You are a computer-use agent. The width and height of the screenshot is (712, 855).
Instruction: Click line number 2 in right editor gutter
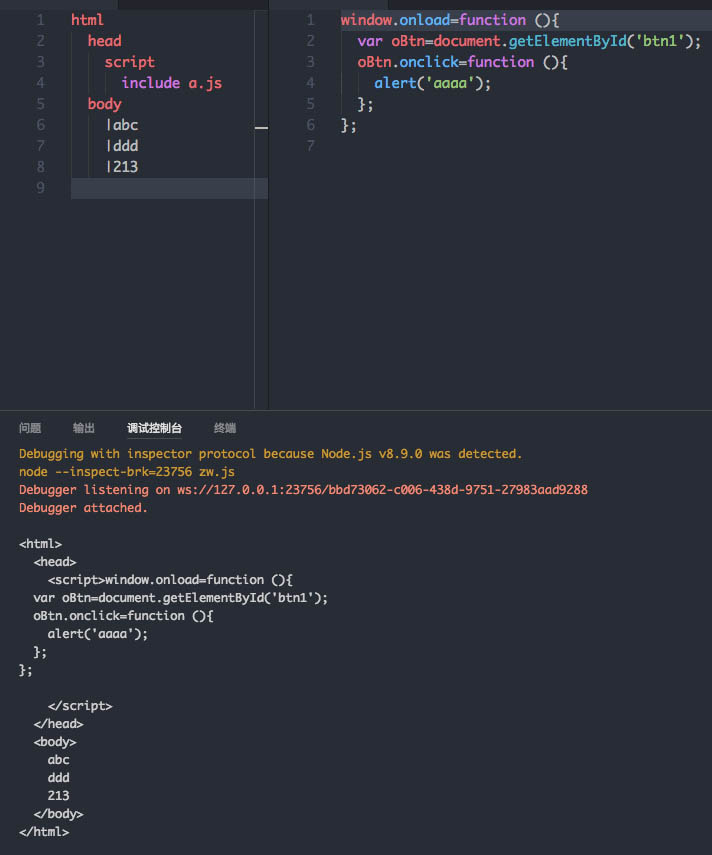(x=311, y=41)
